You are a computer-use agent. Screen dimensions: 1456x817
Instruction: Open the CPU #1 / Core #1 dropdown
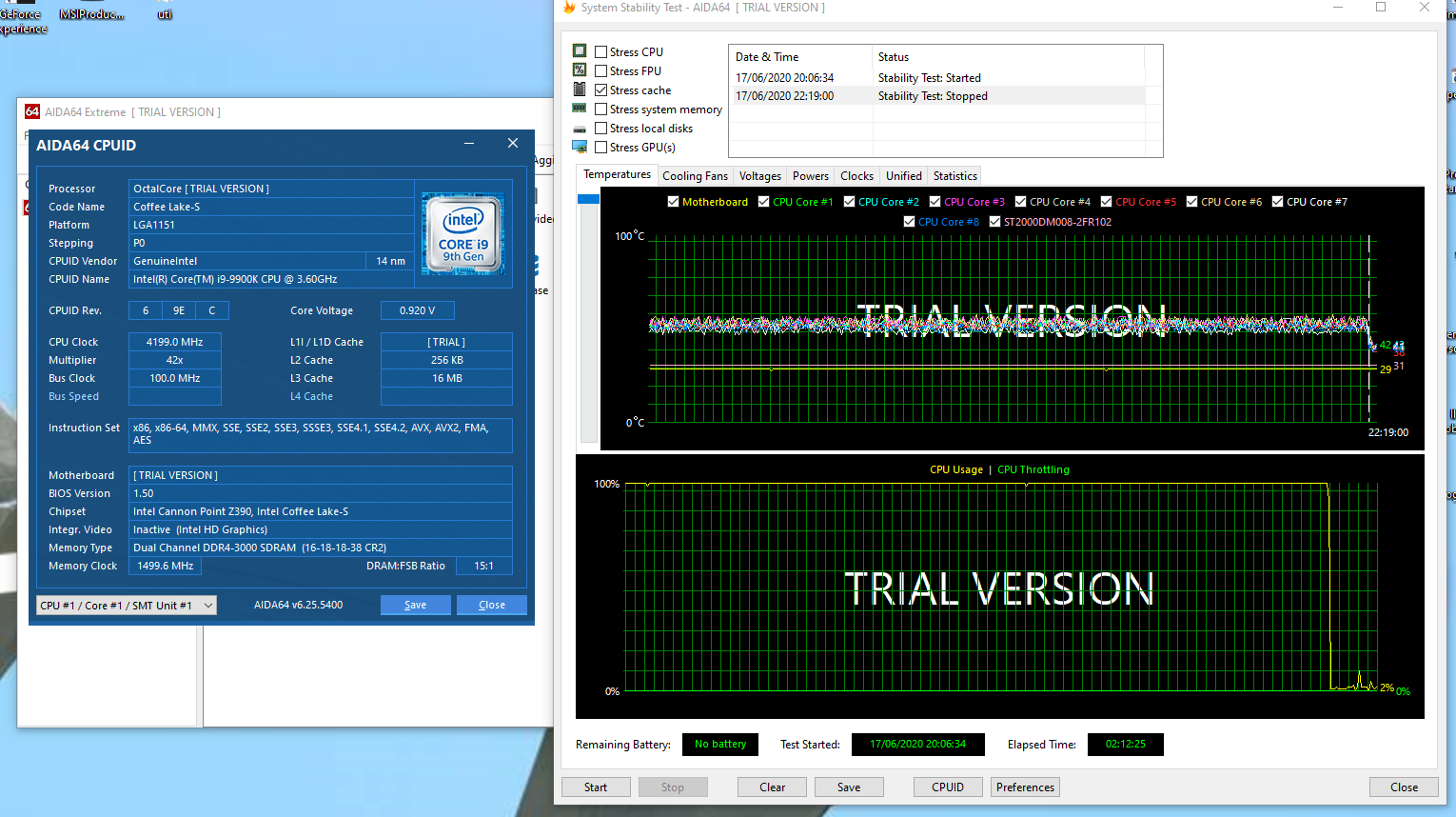(127, 606)
